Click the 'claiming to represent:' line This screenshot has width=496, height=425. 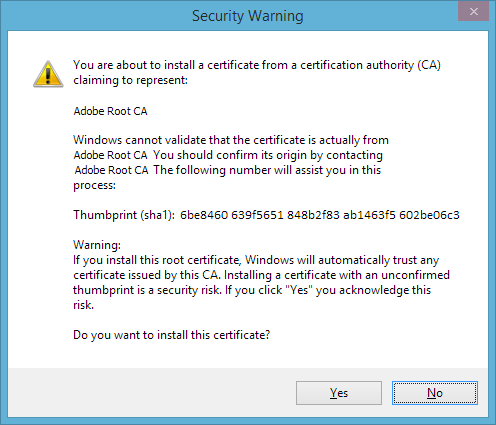point(130,80)
